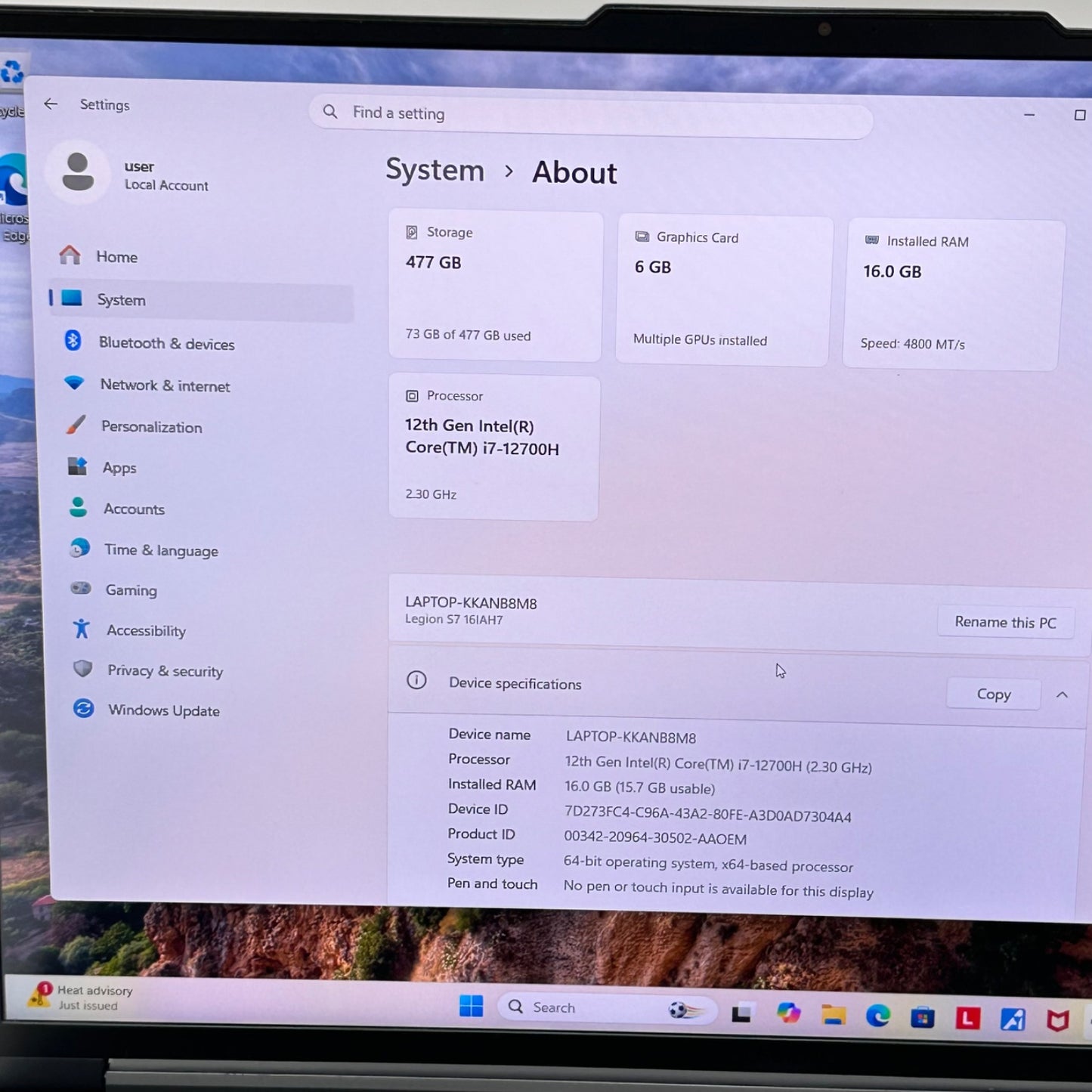This screenshot has width=1092, height=1092.
Task: Click the Find a setting search box
Action: [x=590, y=115]
